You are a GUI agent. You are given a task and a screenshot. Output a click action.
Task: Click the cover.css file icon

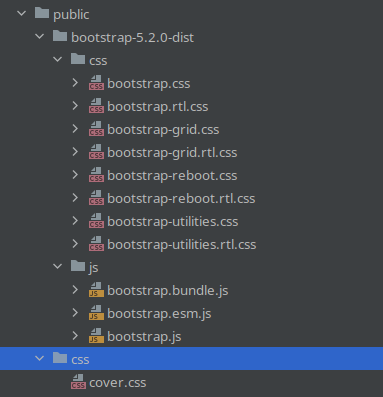(78, 382)
